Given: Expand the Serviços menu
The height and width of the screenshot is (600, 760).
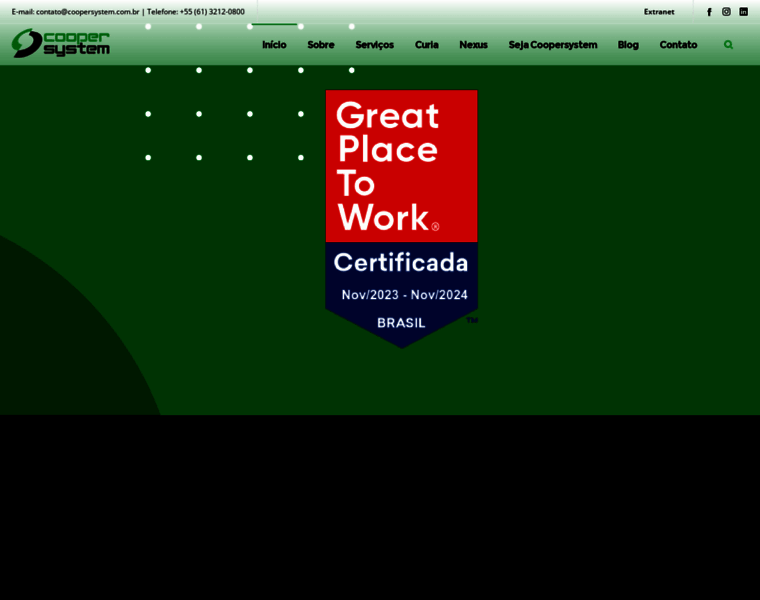Looking at the screenshot, I should [x=375, y=45].
